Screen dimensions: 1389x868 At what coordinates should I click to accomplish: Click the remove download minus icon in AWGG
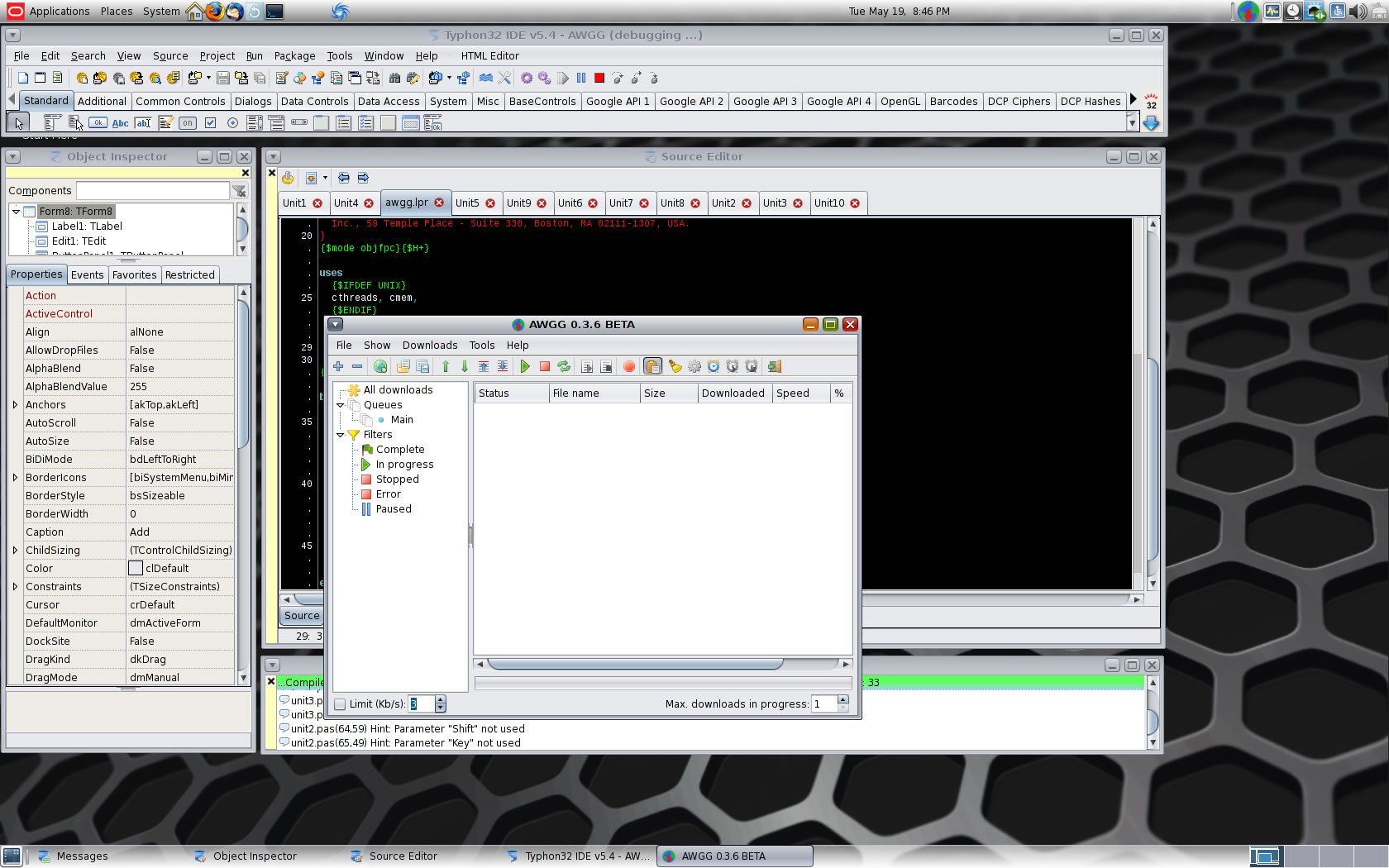point(357,366)
